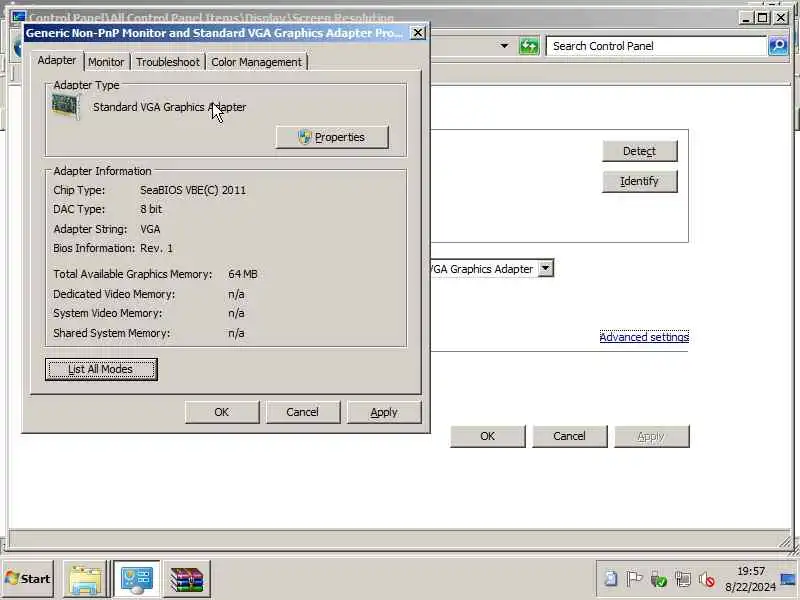Click the Start button
The width and height of the screenshot is (800, 600).
pos(28,579)
